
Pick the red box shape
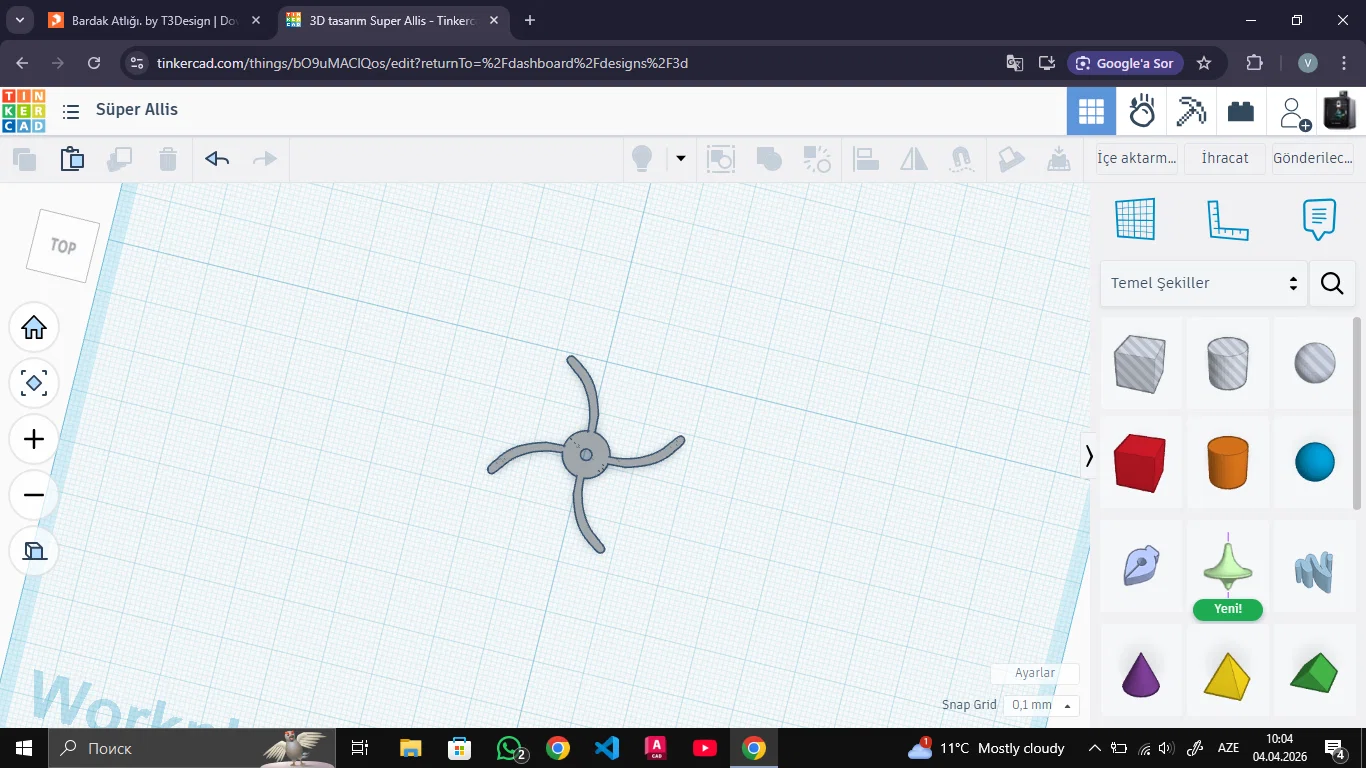pos(1140,462)
